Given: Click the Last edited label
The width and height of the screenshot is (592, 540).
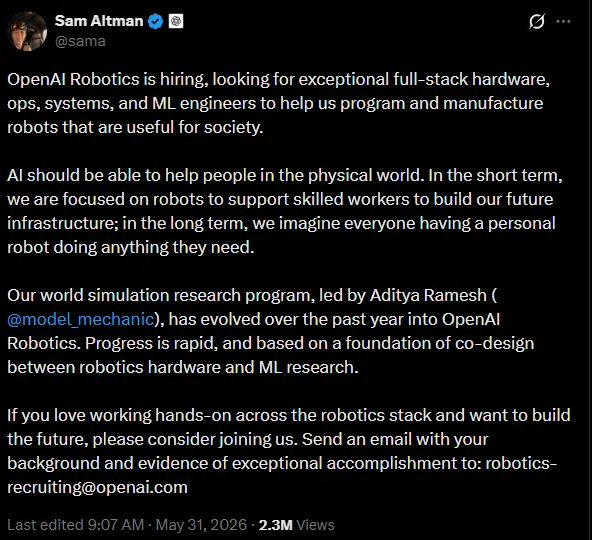Looking at the screenshot, I should 45,525.
